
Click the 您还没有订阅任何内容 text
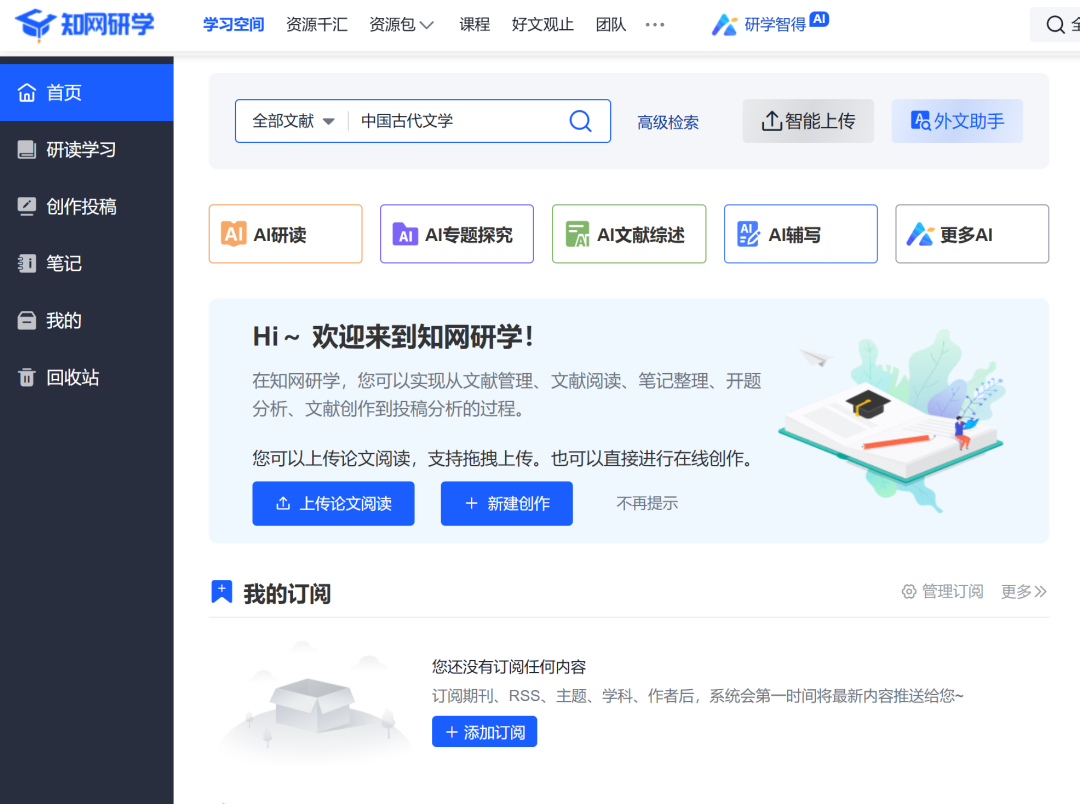(509, 667)
